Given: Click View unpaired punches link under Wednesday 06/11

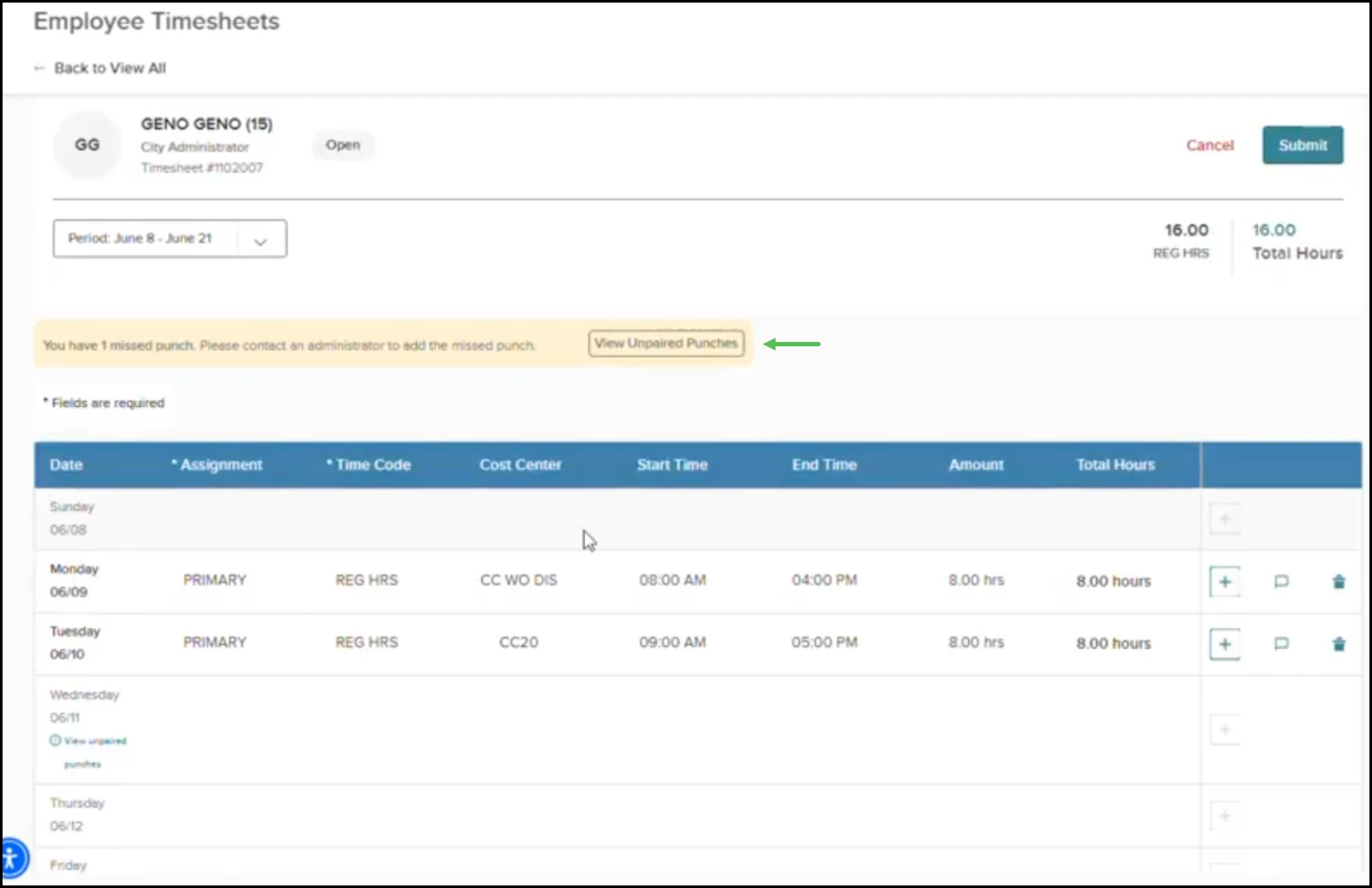Looking at the screenshot, I should point(88,752).
